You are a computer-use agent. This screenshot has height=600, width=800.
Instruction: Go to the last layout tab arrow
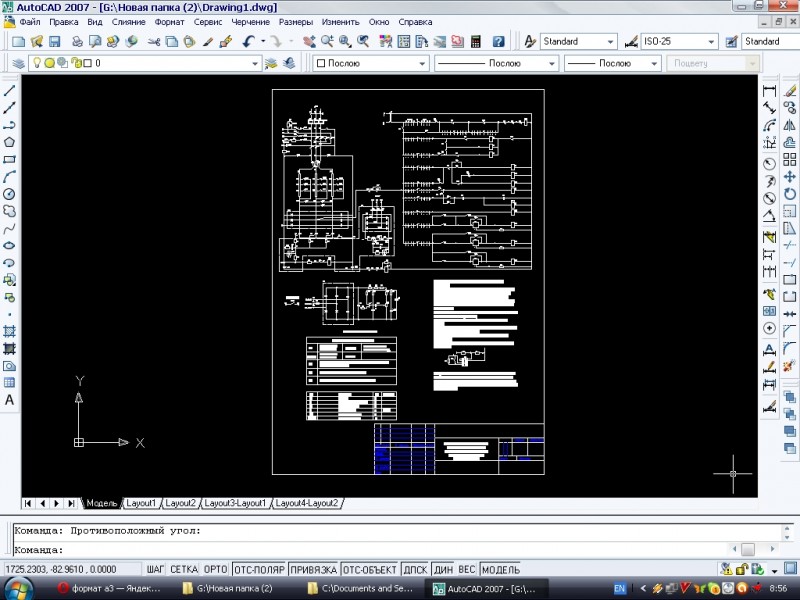(72, 503)
